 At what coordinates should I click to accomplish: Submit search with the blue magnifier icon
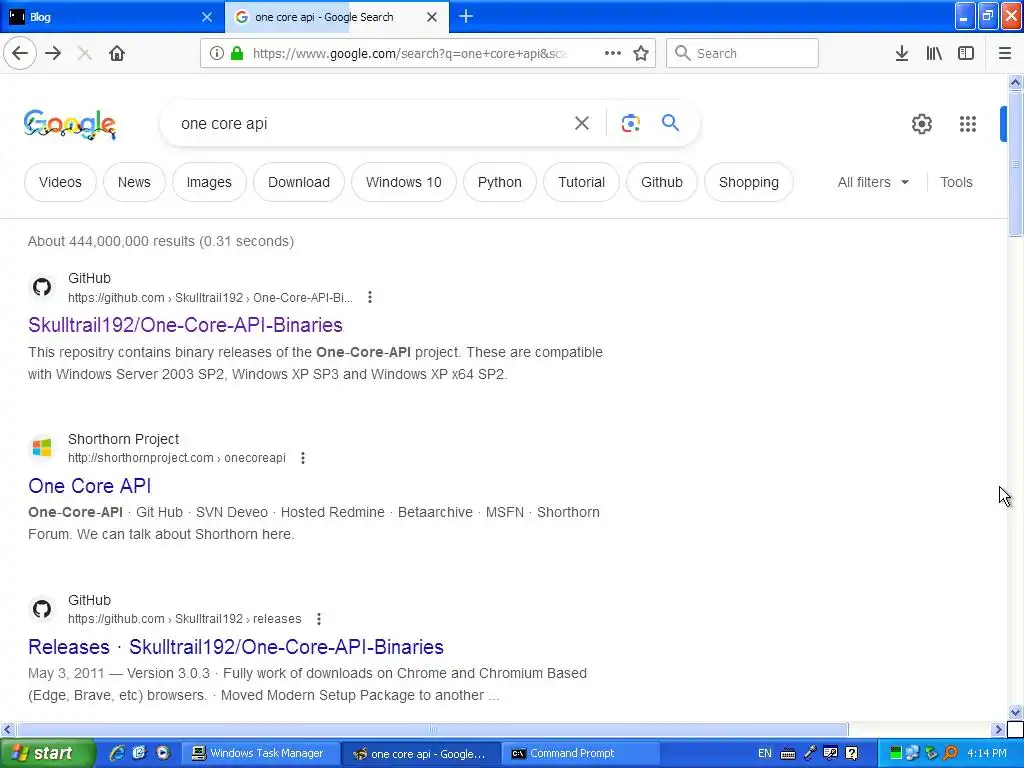(x=670, y=122)
